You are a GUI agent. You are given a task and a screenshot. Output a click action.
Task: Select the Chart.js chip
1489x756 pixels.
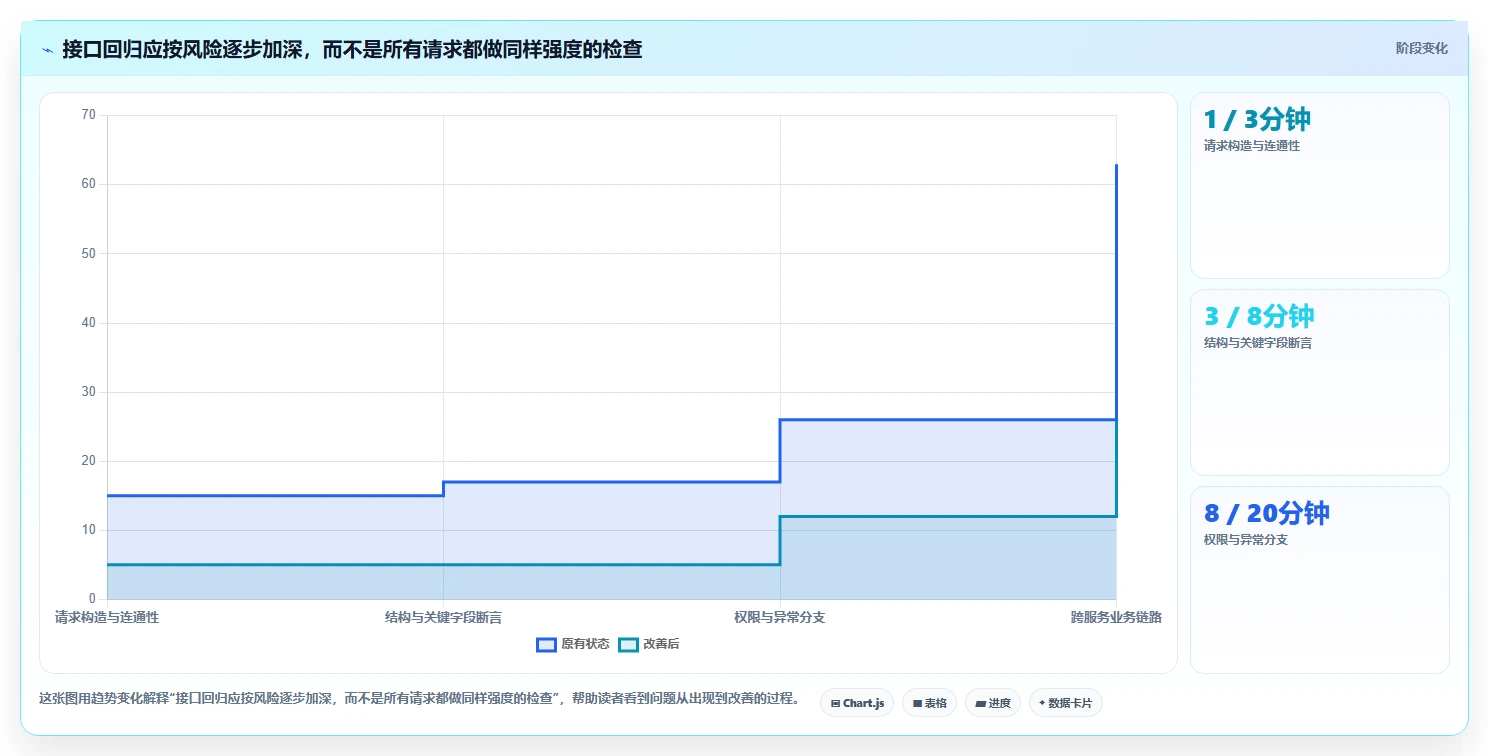857,703
